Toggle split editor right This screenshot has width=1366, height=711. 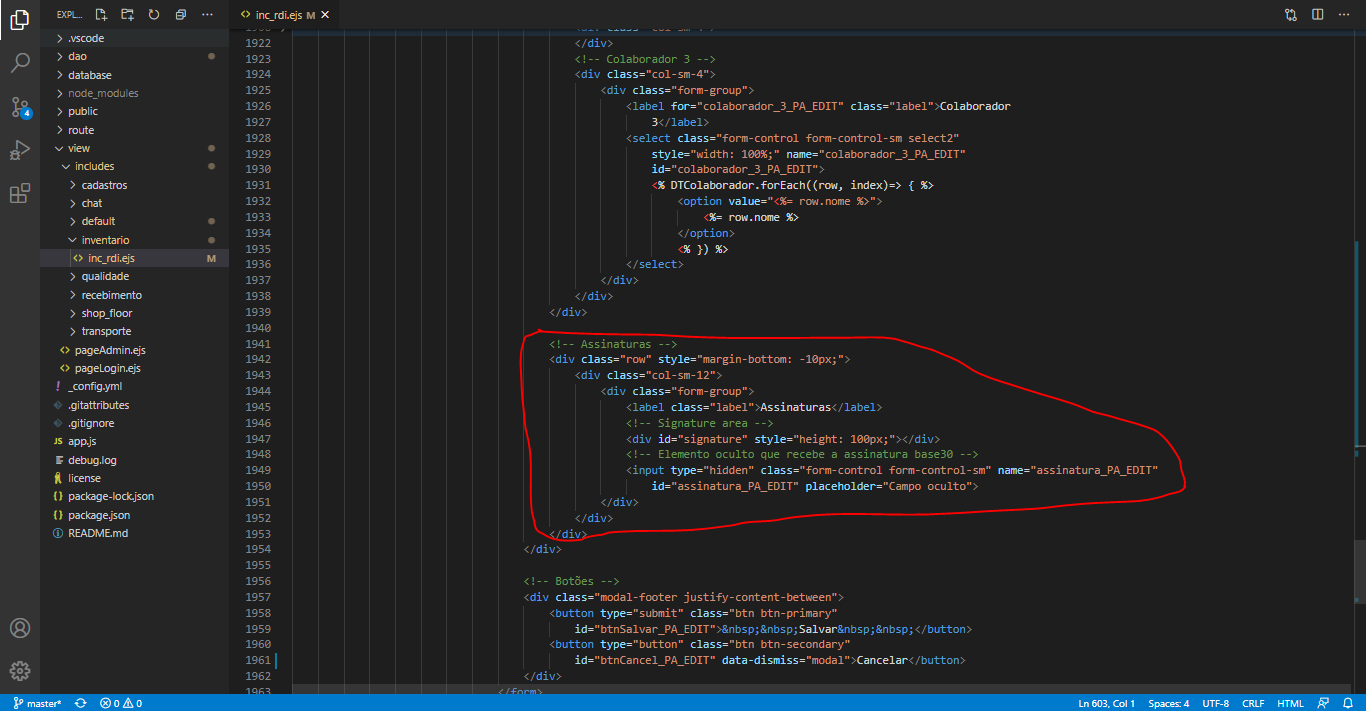point(1318,15)
